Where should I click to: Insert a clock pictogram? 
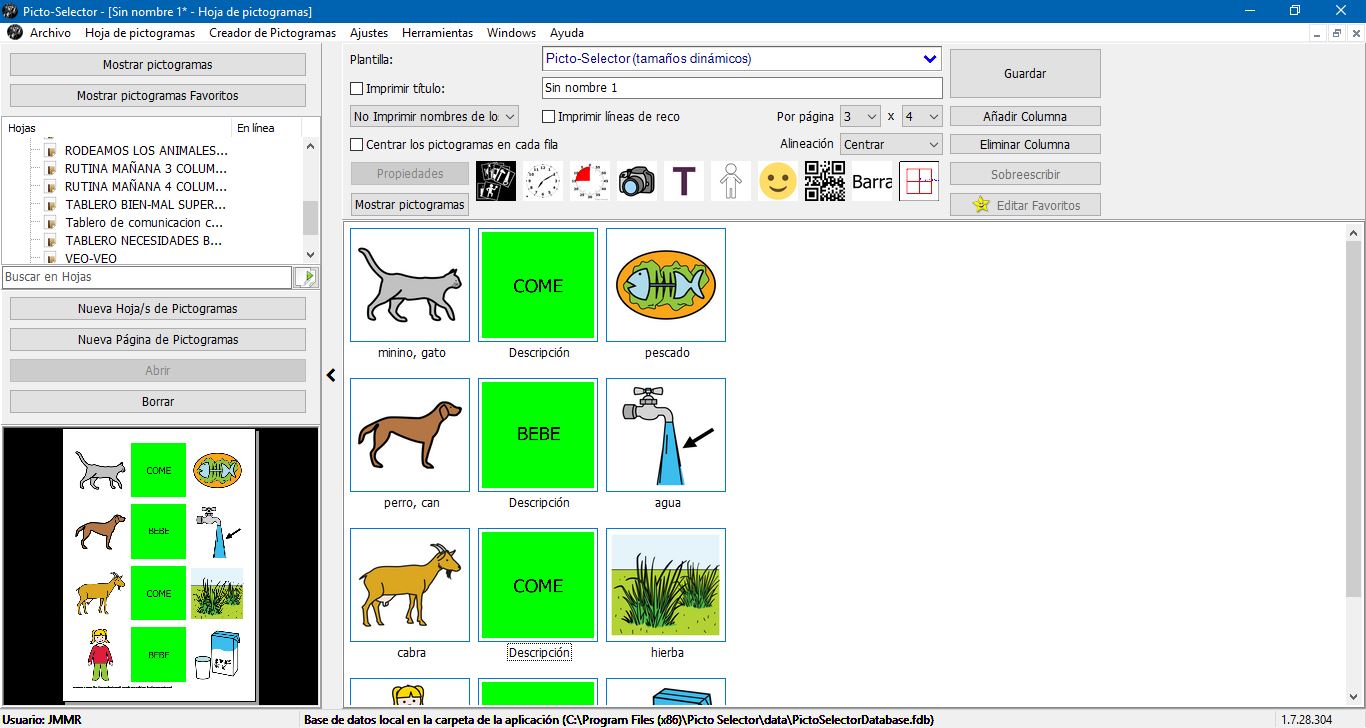[x=543, y=181]
